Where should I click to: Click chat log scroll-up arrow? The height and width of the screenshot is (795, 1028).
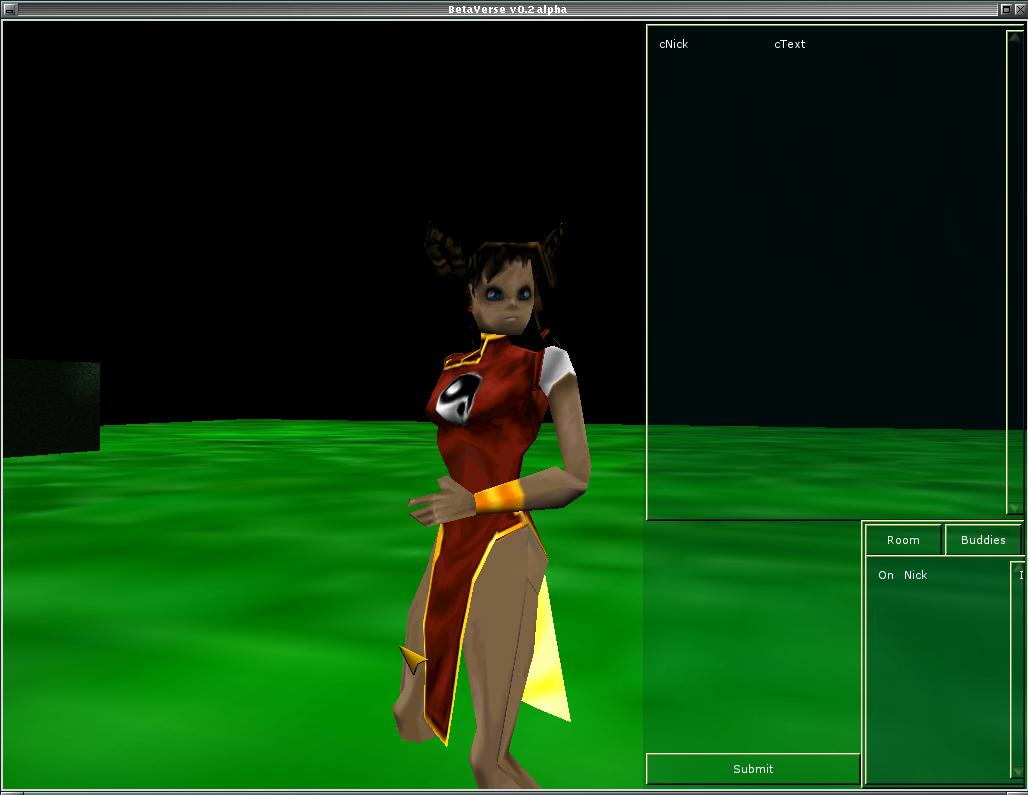(x=1014, y=37)
